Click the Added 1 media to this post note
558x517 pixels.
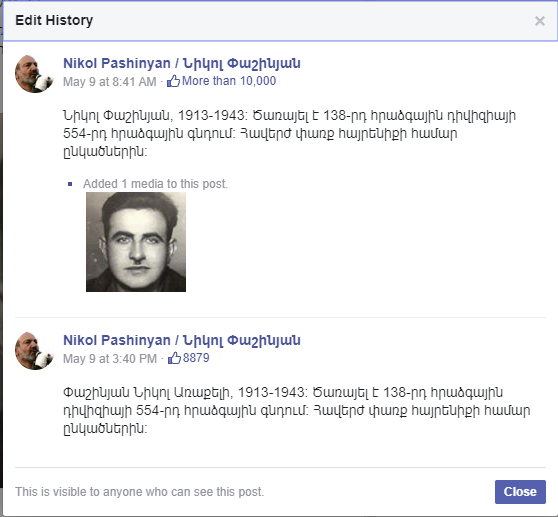point(155,184)
